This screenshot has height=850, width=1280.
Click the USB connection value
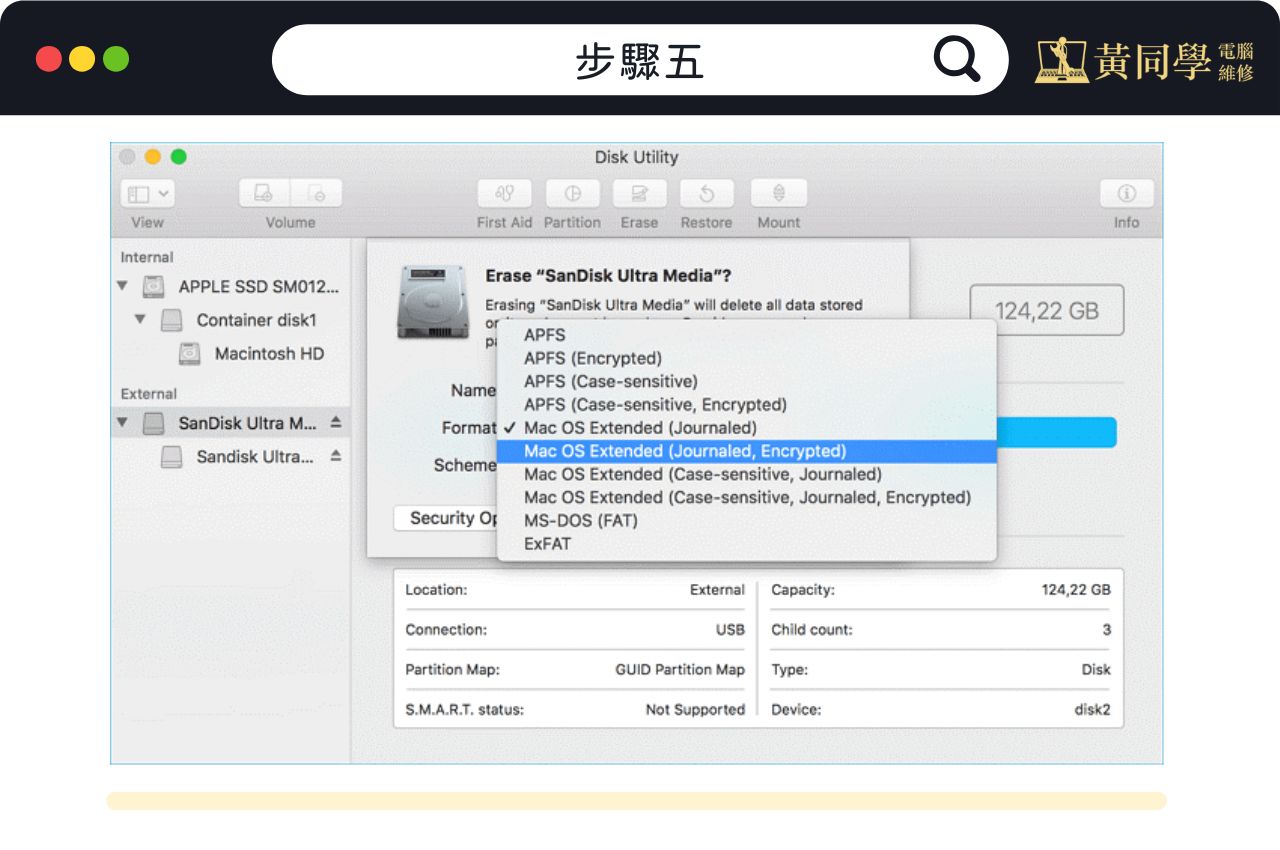coord(730,630)
